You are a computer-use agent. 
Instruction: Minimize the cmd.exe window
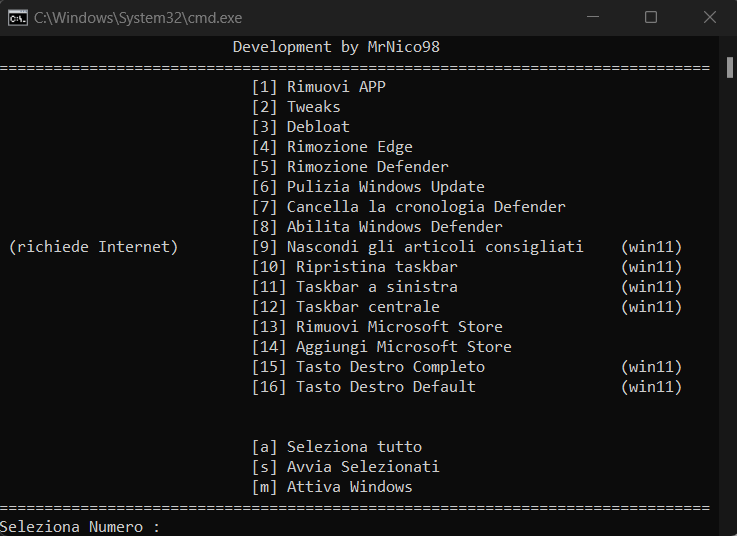(596, 18)
